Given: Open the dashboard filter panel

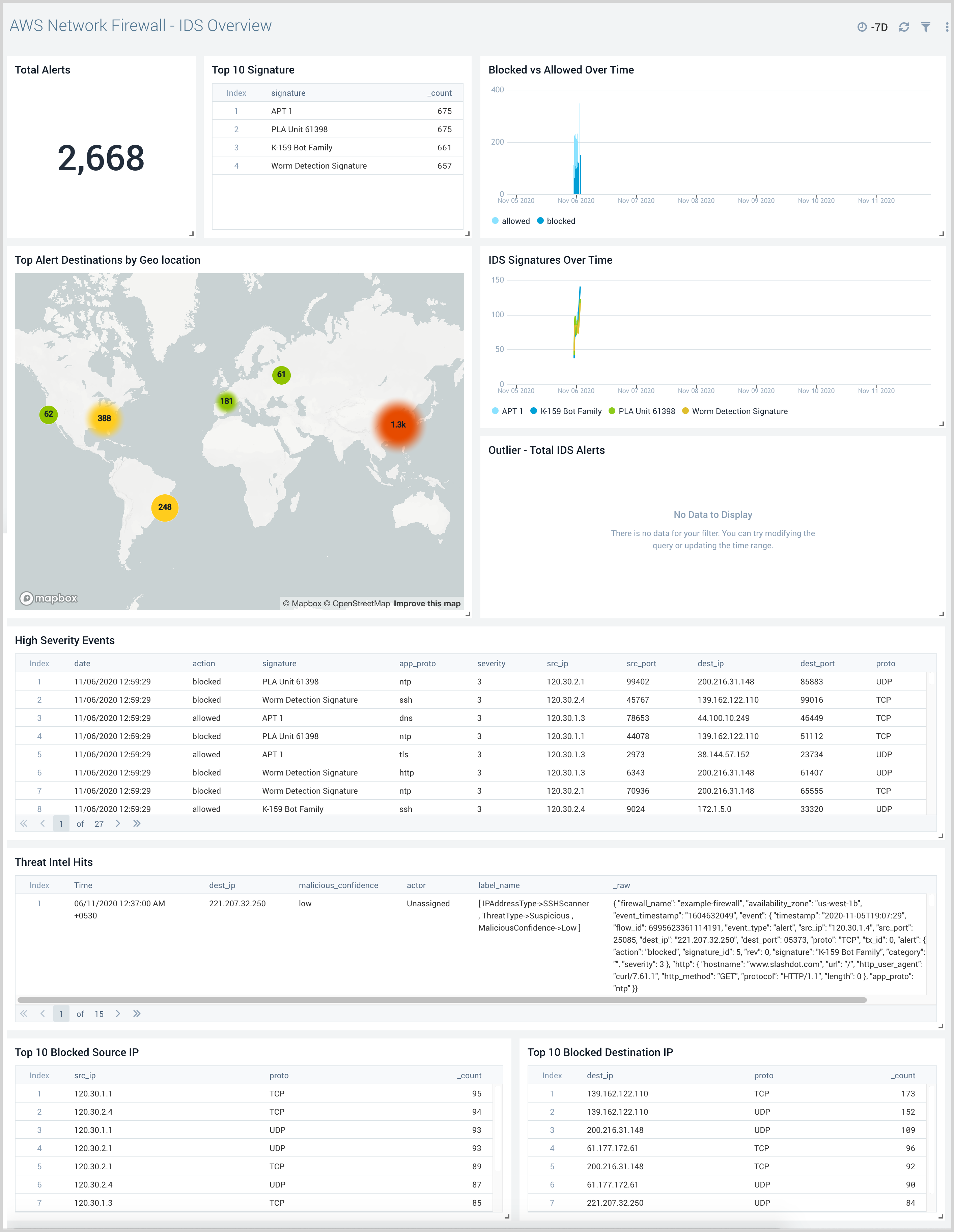Looking at the screenshot, I should 925,27.
